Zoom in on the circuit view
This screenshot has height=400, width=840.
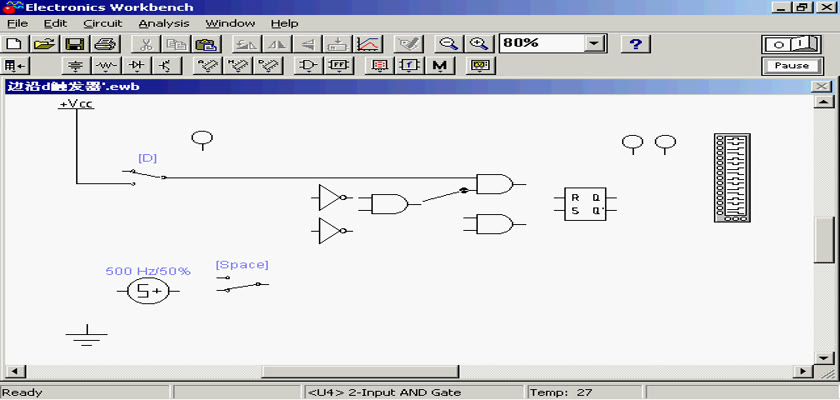tap(478, 43)
